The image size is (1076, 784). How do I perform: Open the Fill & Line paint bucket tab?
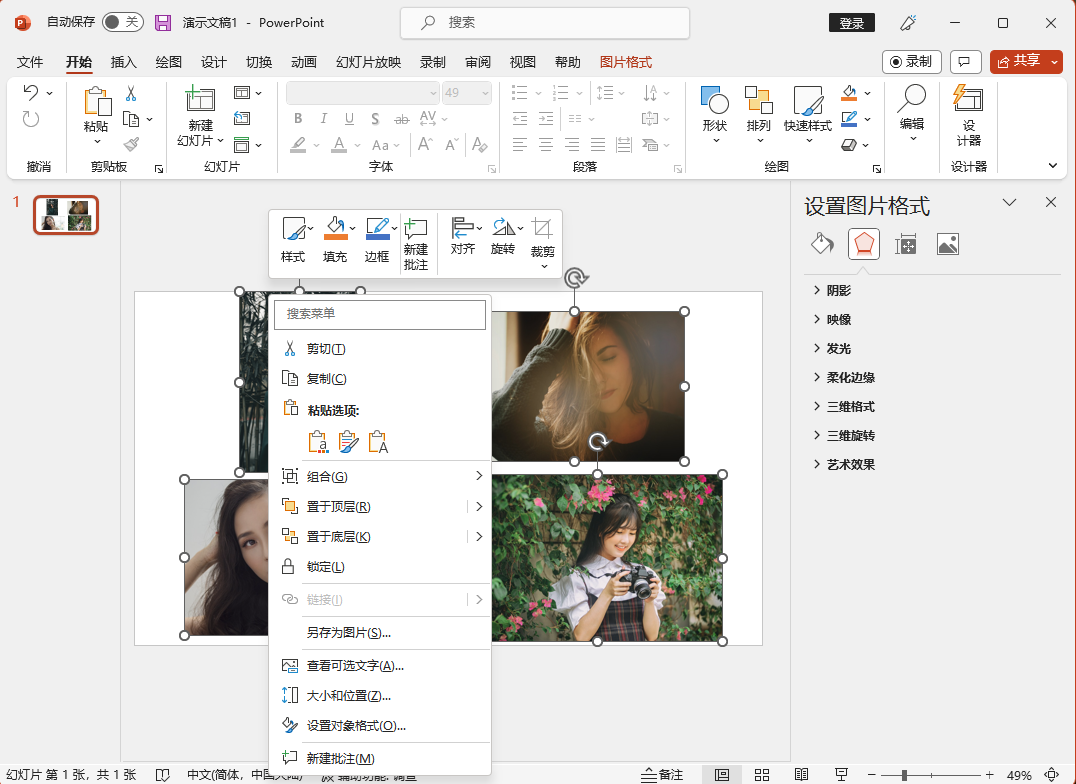click(821, 244)
